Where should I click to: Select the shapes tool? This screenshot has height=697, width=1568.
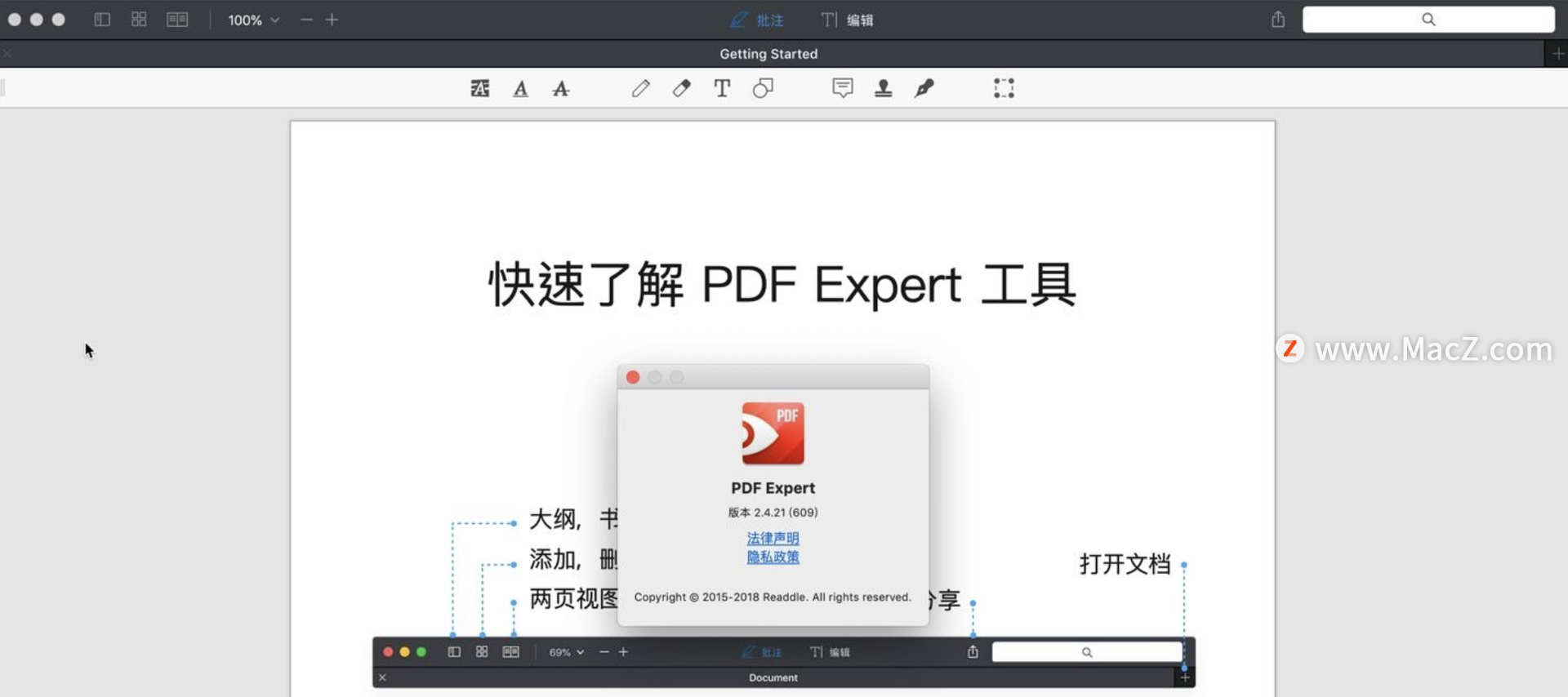[x=763, y=88]
